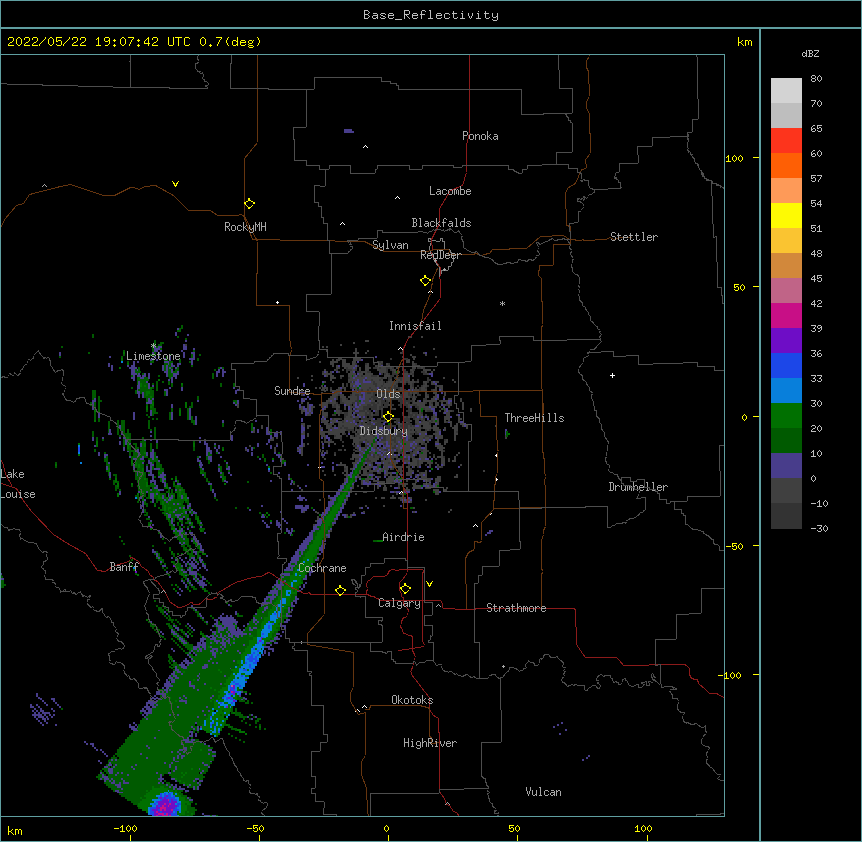Click the RockyMH label
This screenshot has height=842, width=862.
click(245, 227)
